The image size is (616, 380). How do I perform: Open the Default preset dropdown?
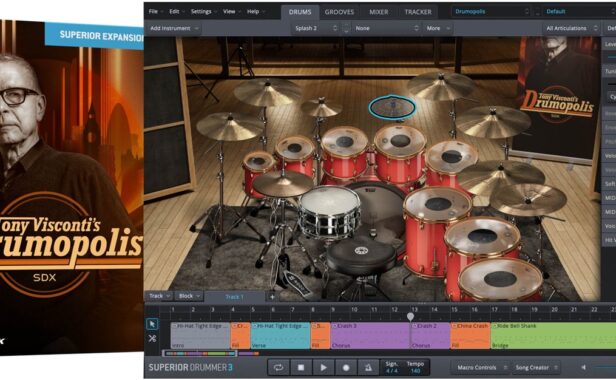(578, 12)
